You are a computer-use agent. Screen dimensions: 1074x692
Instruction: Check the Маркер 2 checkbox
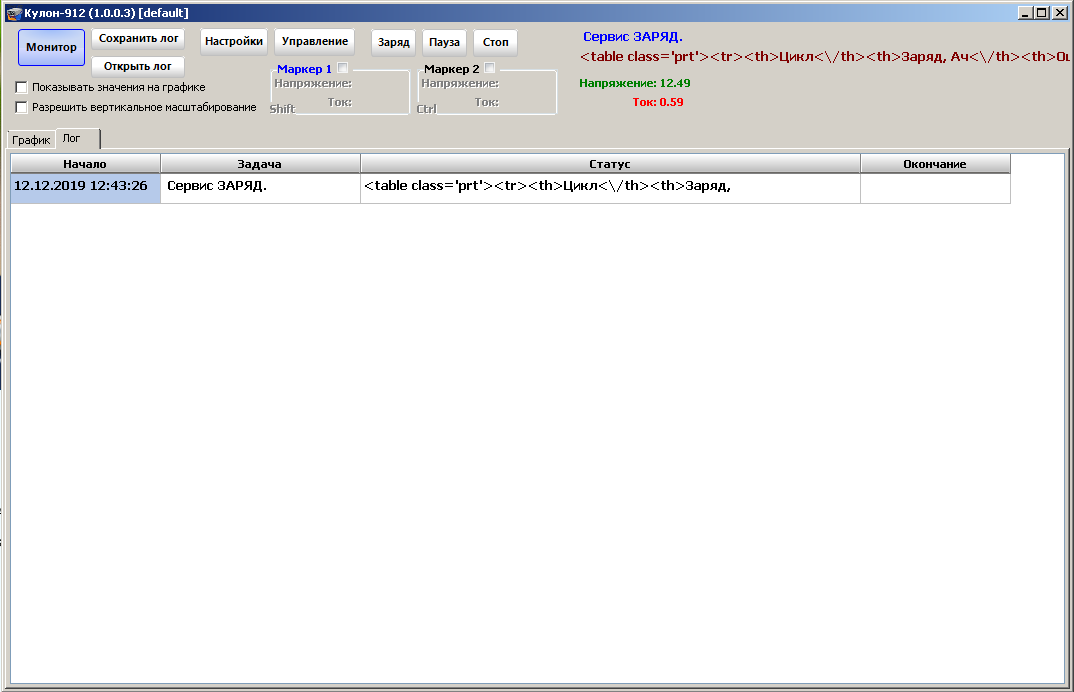click(490, 68)
